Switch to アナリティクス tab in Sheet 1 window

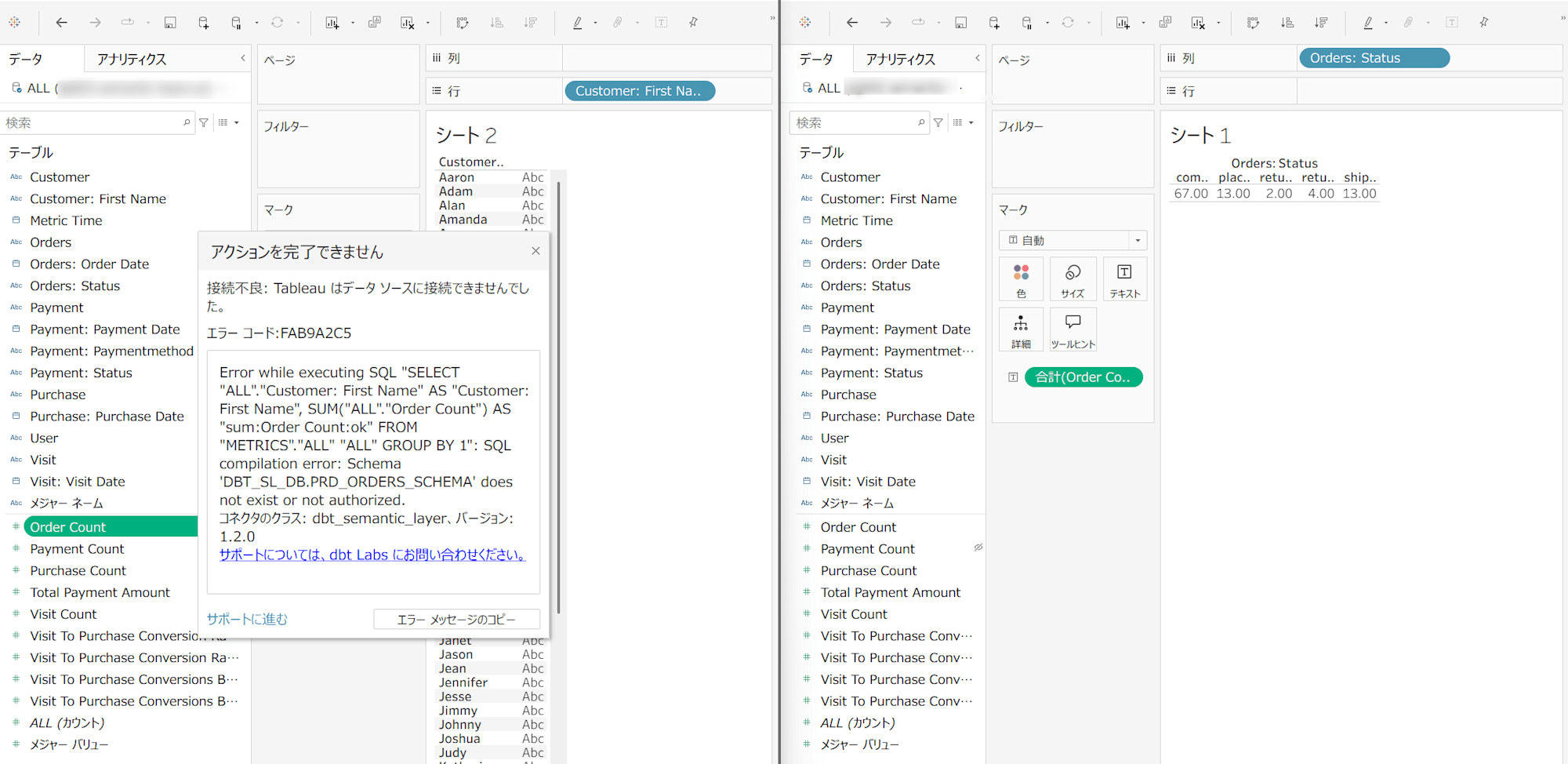tap(900, 59)
